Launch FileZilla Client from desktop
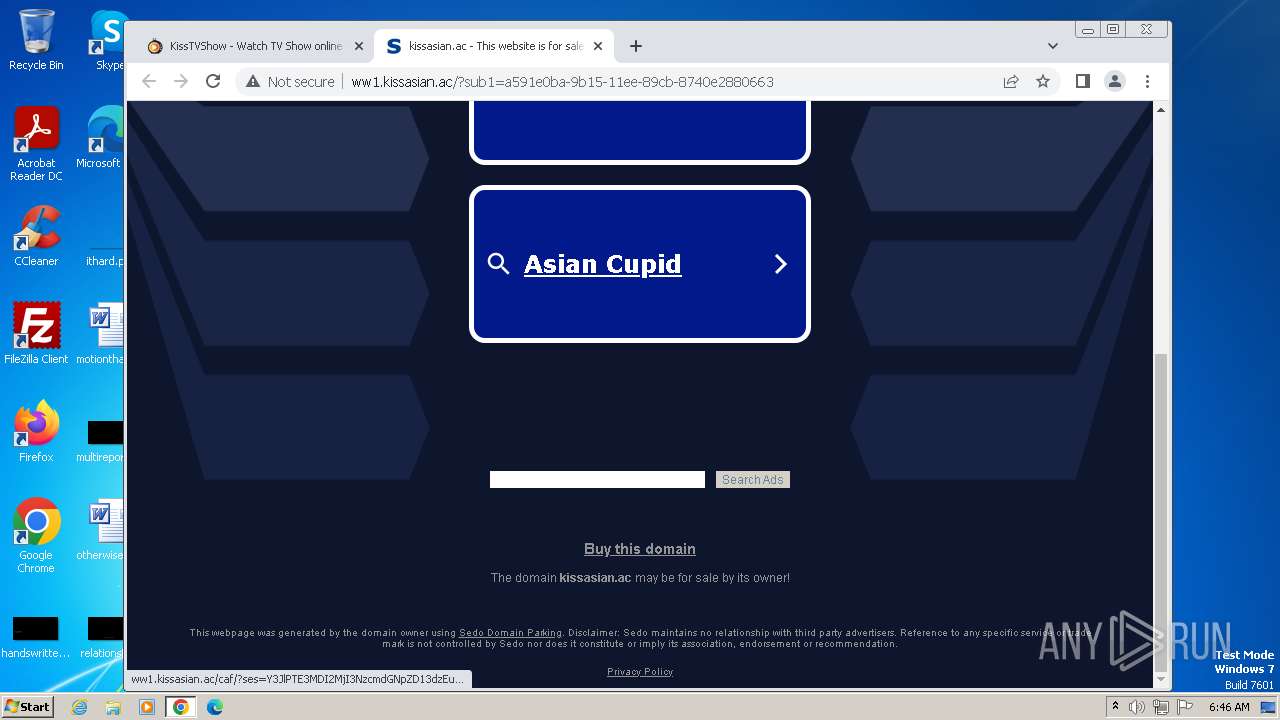 [36, 334]
